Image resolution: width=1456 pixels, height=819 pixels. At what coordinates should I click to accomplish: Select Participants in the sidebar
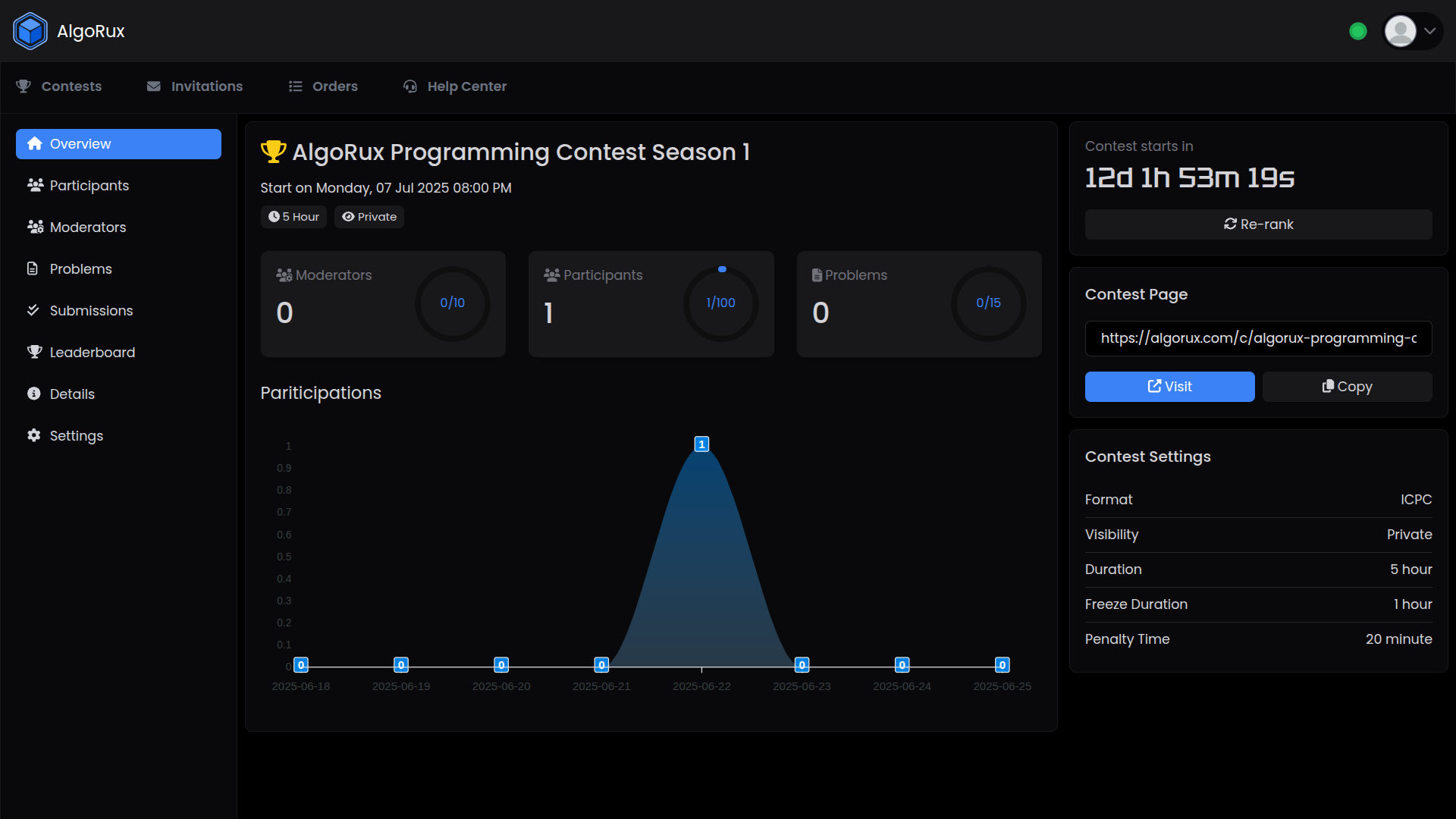pyautogui.click(x=89, y=186)
